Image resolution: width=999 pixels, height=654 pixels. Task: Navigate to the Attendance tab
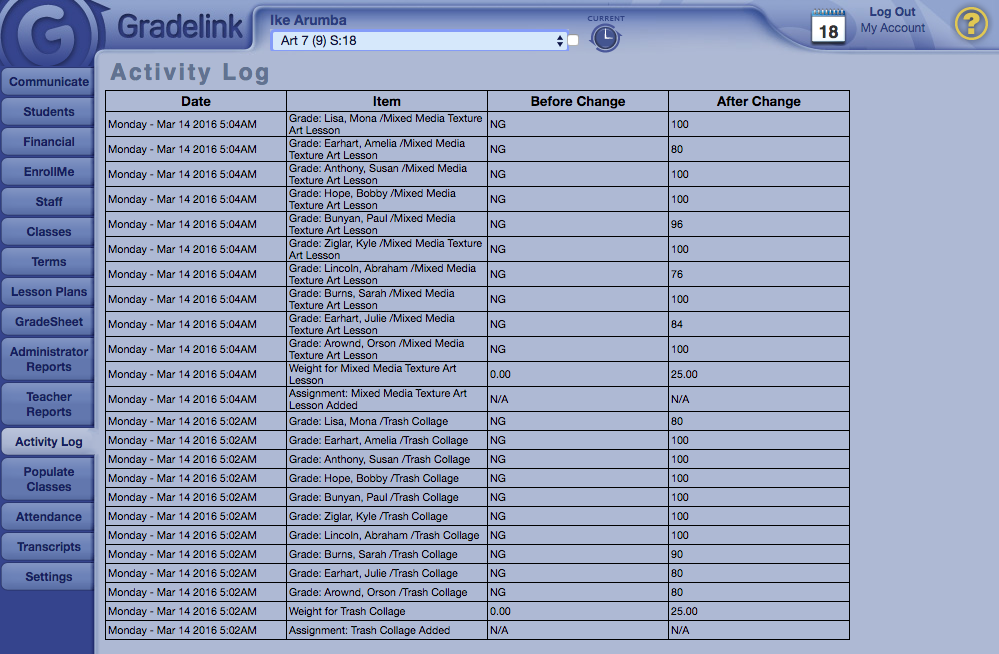49,517
